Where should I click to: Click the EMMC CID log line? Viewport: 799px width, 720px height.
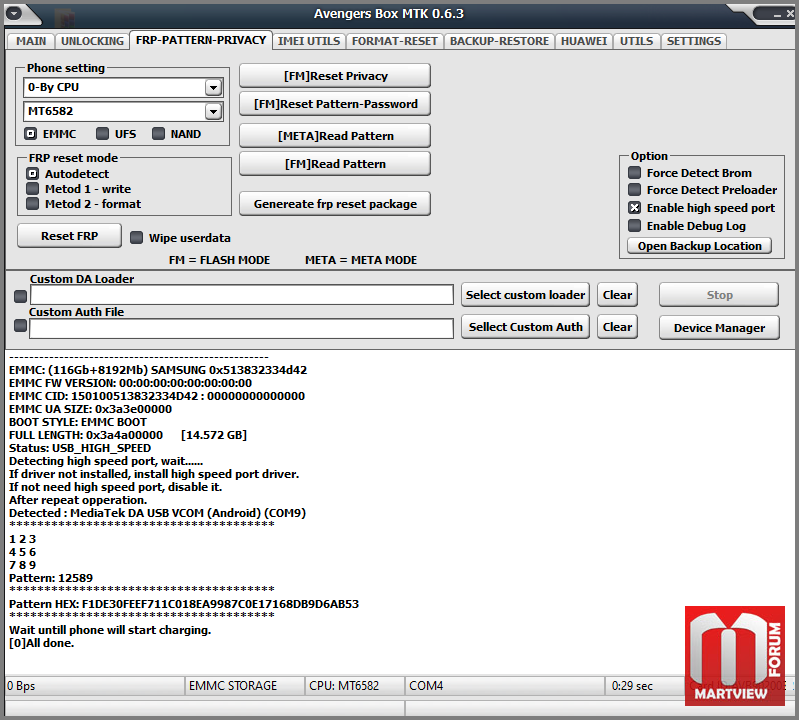click(x=157, y=396)
